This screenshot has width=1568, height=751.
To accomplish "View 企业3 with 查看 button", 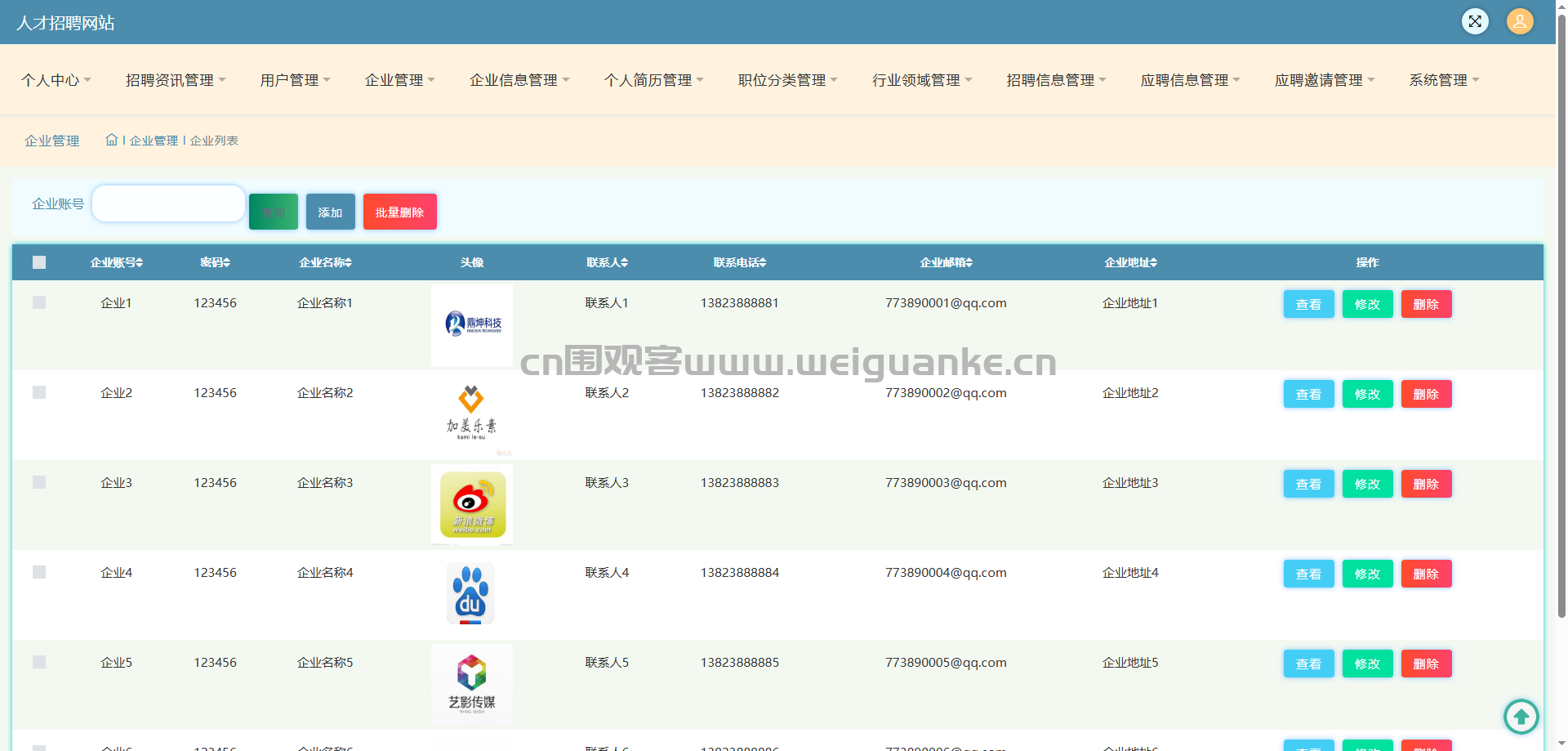I will pyautogui.click(x=1308, y=484).
